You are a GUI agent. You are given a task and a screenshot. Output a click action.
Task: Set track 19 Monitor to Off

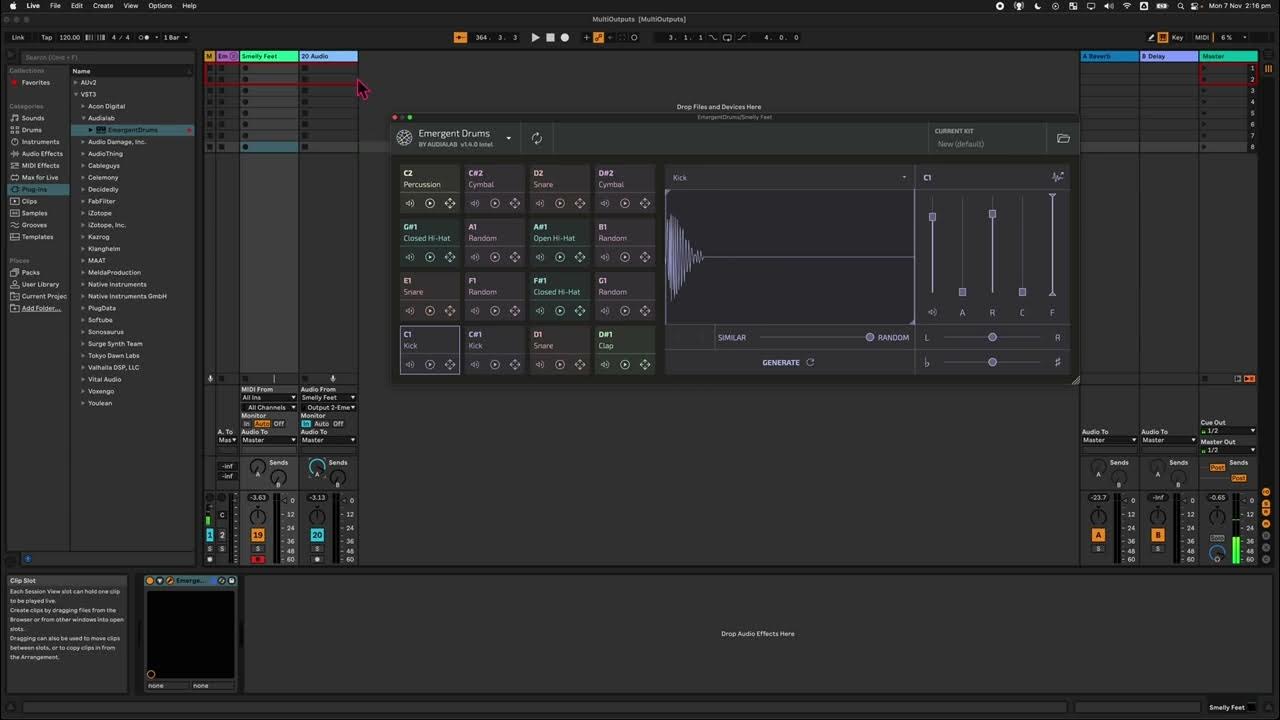tap(279, 423)
